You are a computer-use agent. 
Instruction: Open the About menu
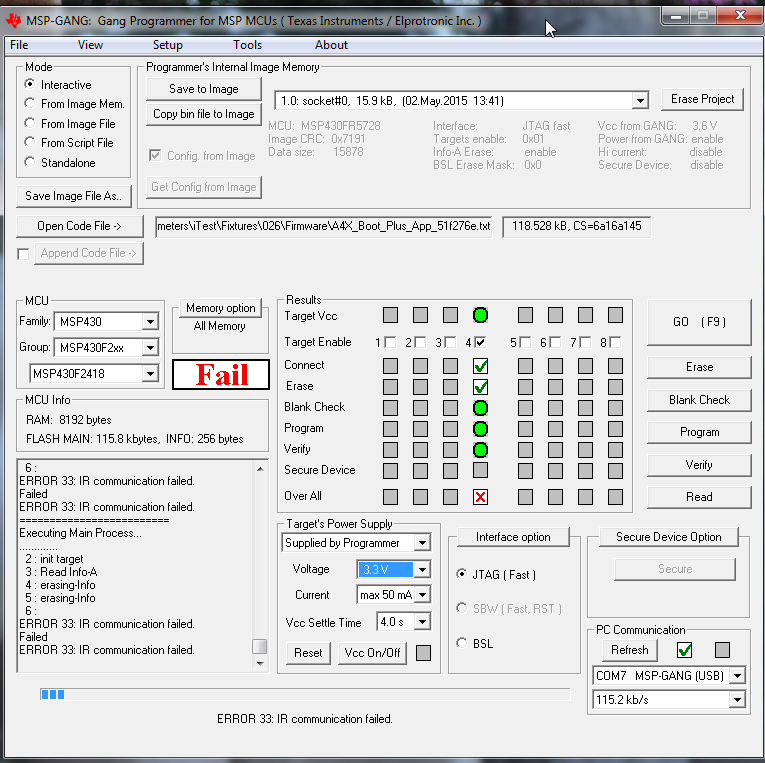coord(331,45)
